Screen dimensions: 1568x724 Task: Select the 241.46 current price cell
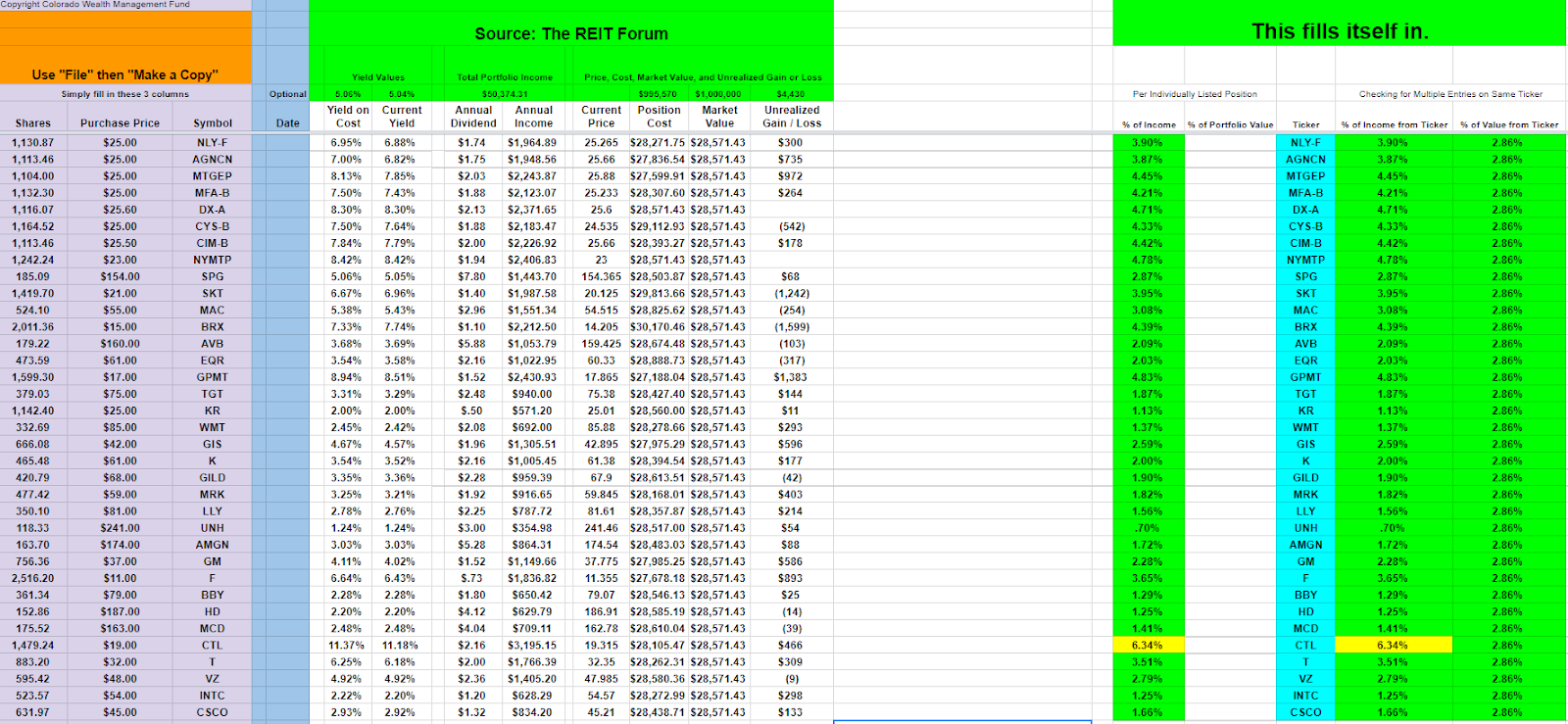(602, 528)
